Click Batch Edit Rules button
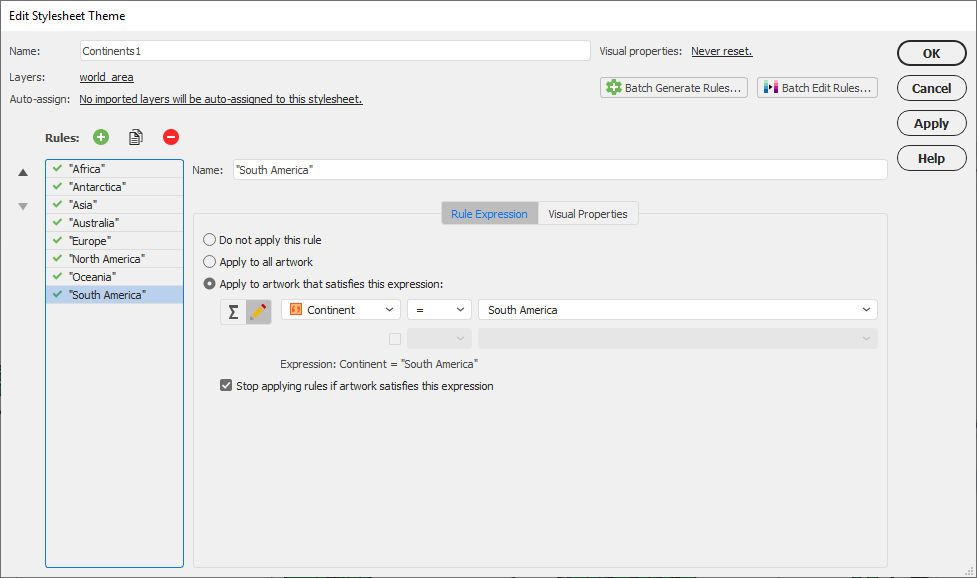 tap(817, 88)
